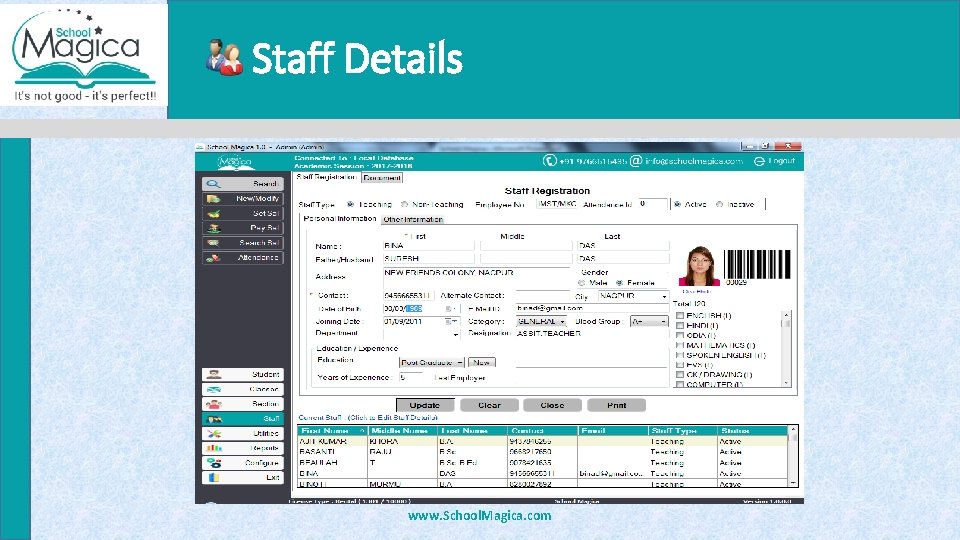Click the E-Mail ID input field

[592, 309]
